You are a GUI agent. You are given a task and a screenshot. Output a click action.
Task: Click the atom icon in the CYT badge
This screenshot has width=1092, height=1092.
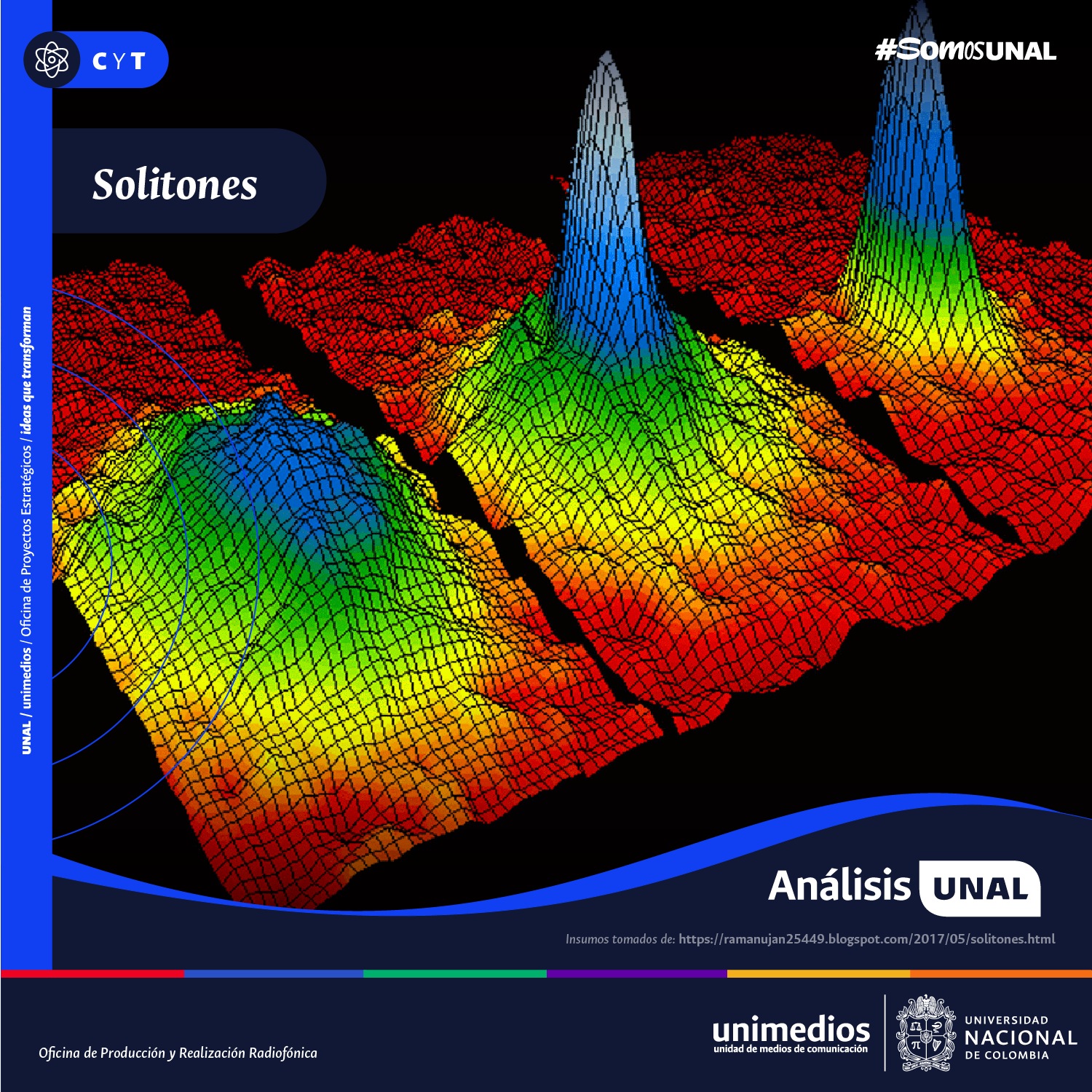click(x=52, y=60)
